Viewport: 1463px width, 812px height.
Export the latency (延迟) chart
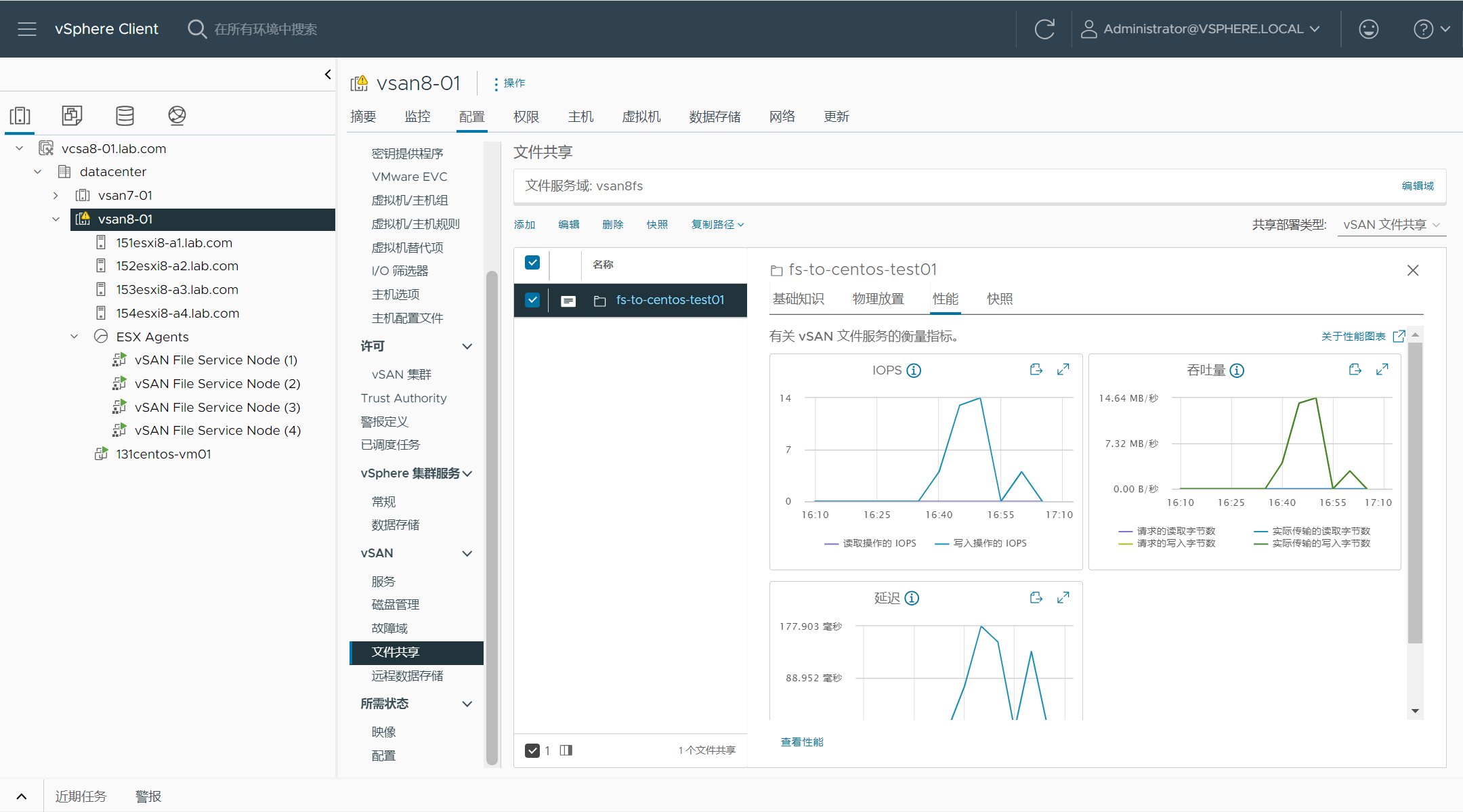[1036, 597]
